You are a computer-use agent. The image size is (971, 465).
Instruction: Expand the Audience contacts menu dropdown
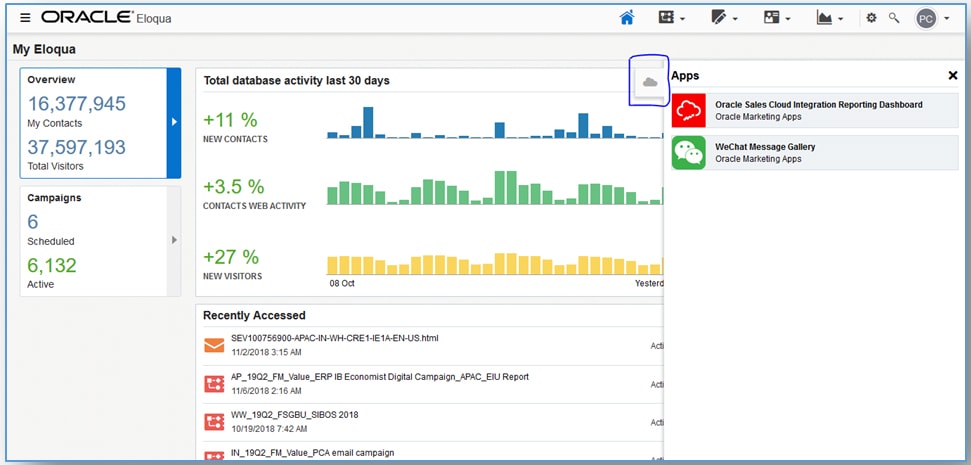click(x=777, y=18)
